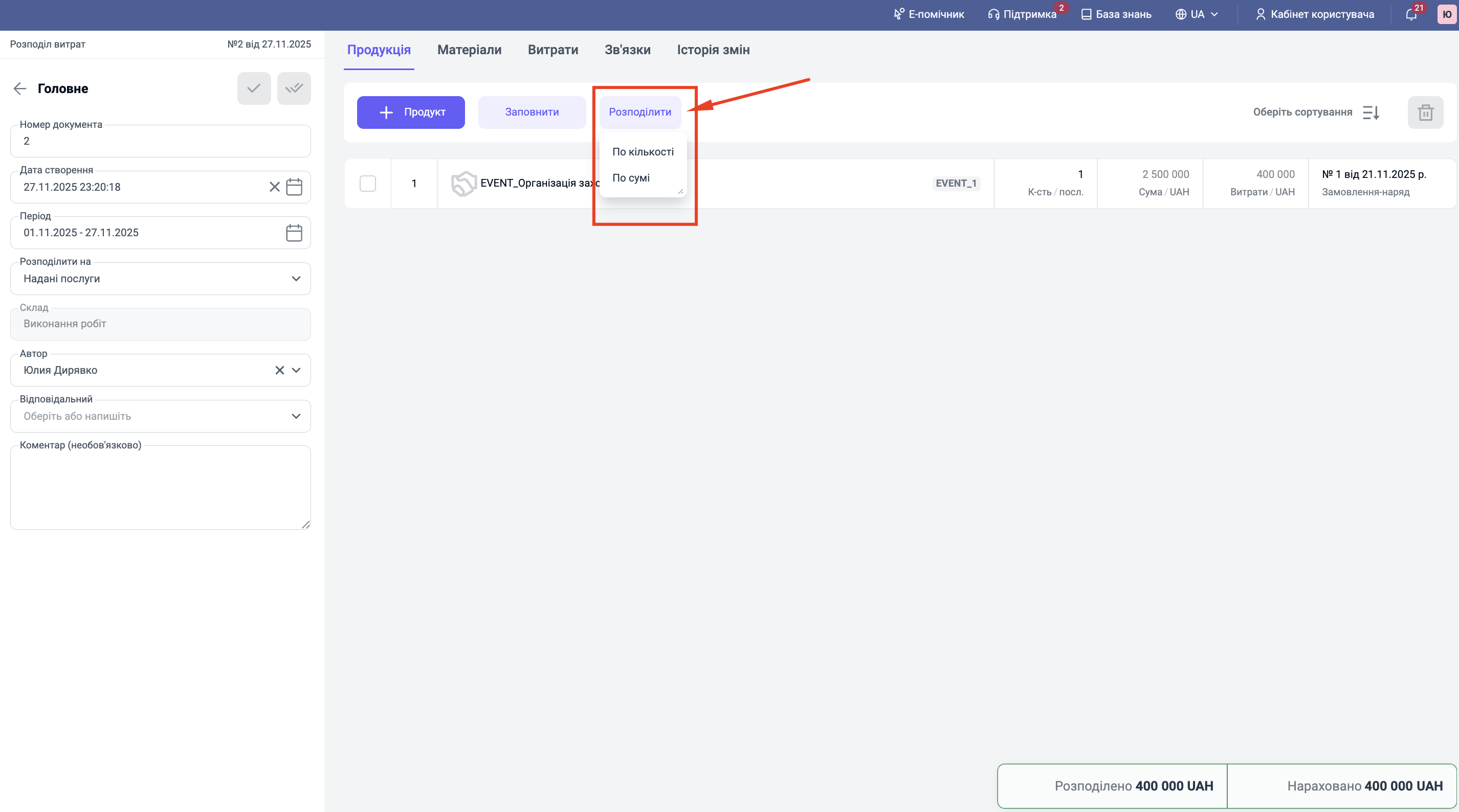Choose По сумі from the menu

pyautogui.click(x=631, y=178)
